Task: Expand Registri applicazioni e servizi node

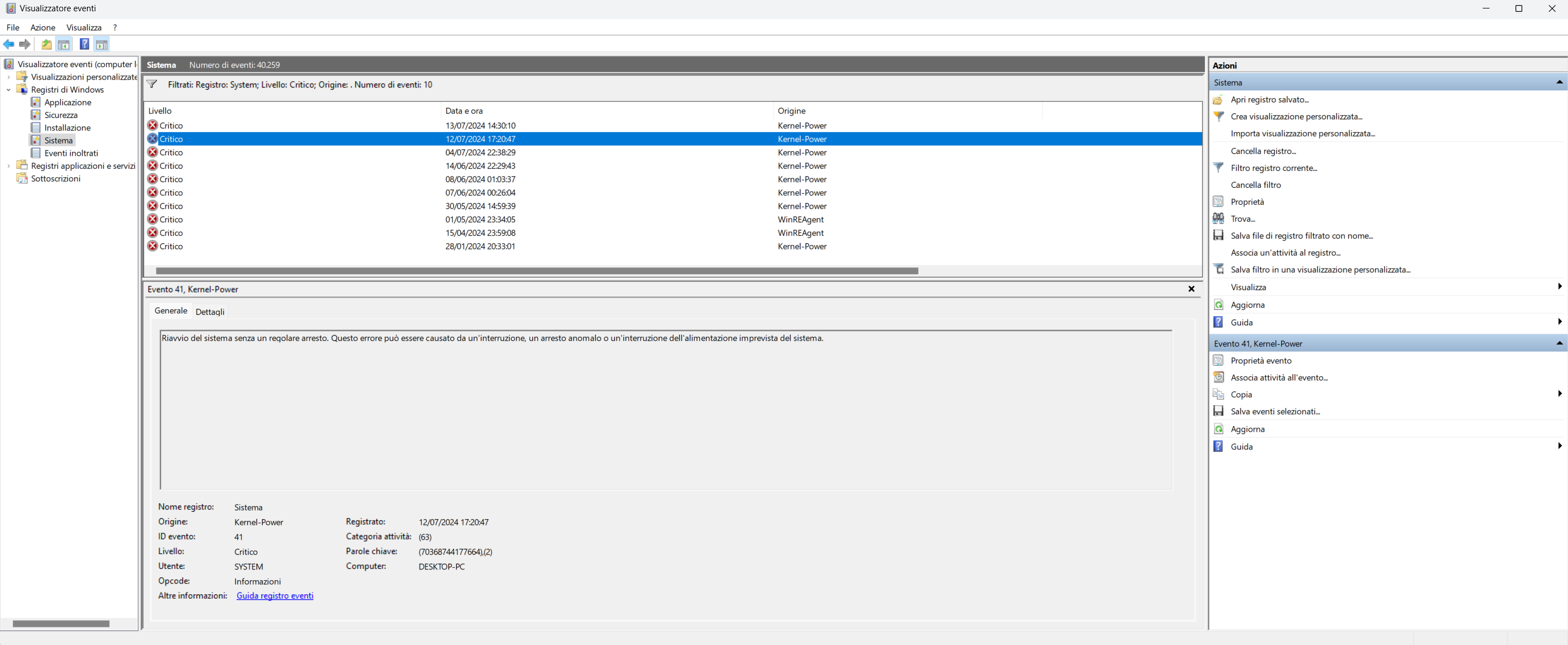Action: 8,165
